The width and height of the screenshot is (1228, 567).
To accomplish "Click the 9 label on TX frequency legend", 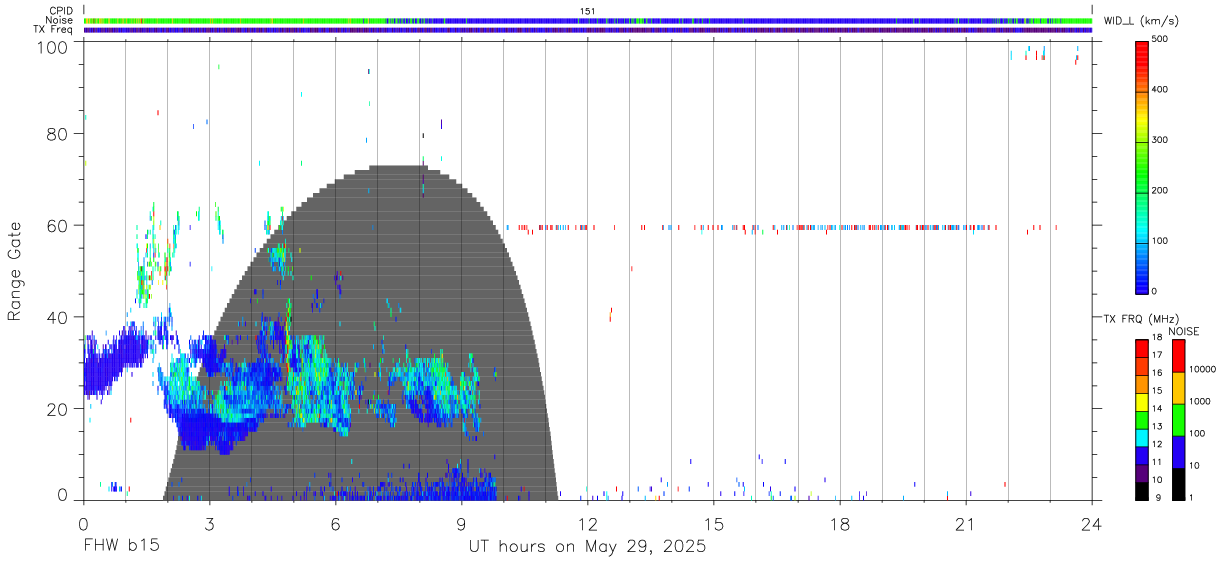I will coord(1157,497).
